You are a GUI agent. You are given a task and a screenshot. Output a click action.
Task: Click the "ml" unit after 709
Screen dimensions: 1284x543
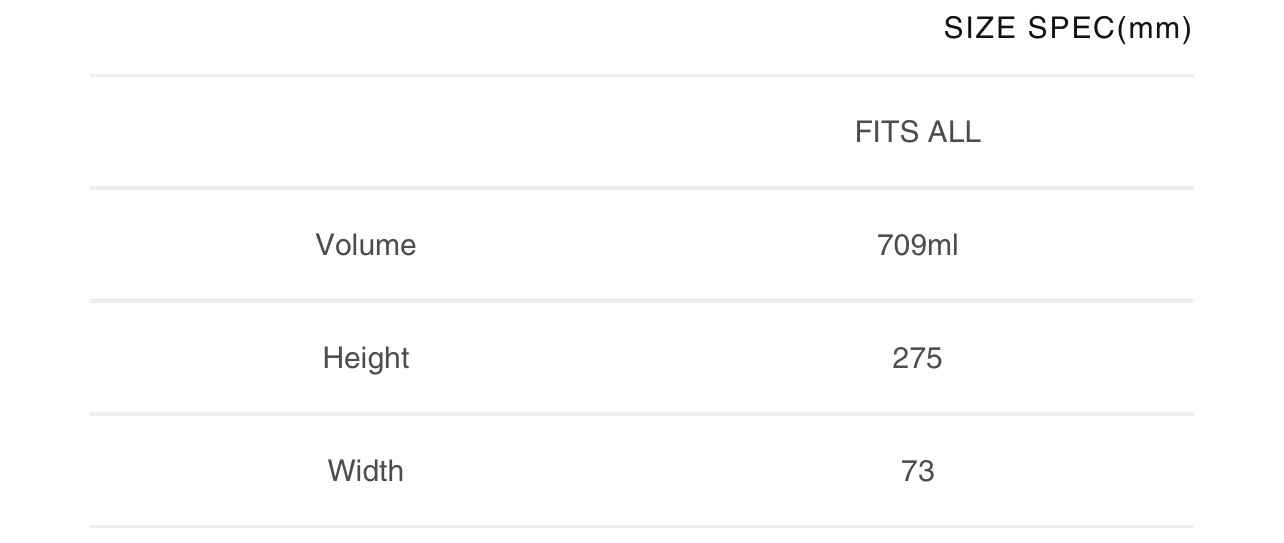click(942, 245)
